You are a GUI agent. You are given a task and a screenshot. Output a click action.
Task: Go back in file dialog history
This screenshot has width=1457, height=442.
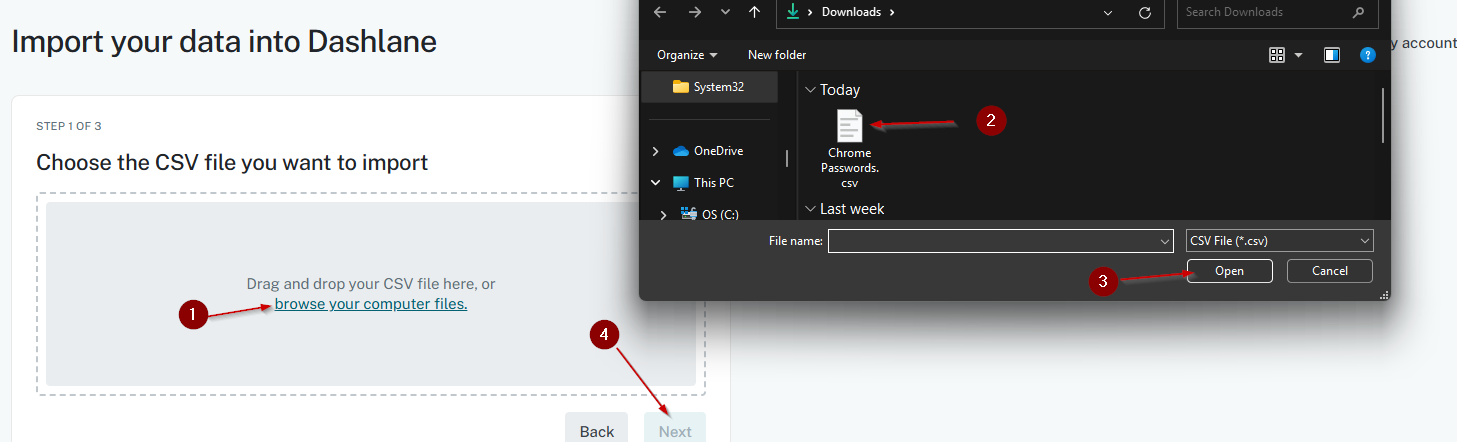[x=659, y=13]
